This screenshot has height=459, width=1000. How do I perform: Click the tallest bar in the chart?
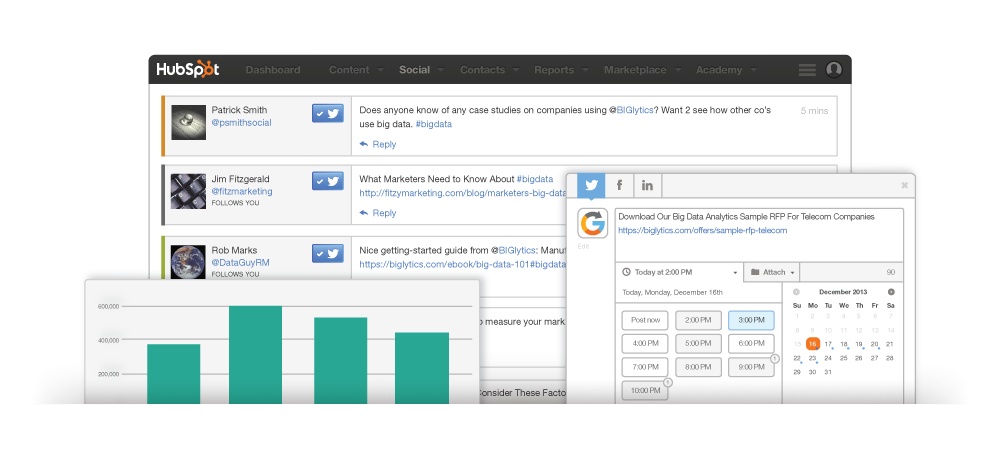(255, 355)
